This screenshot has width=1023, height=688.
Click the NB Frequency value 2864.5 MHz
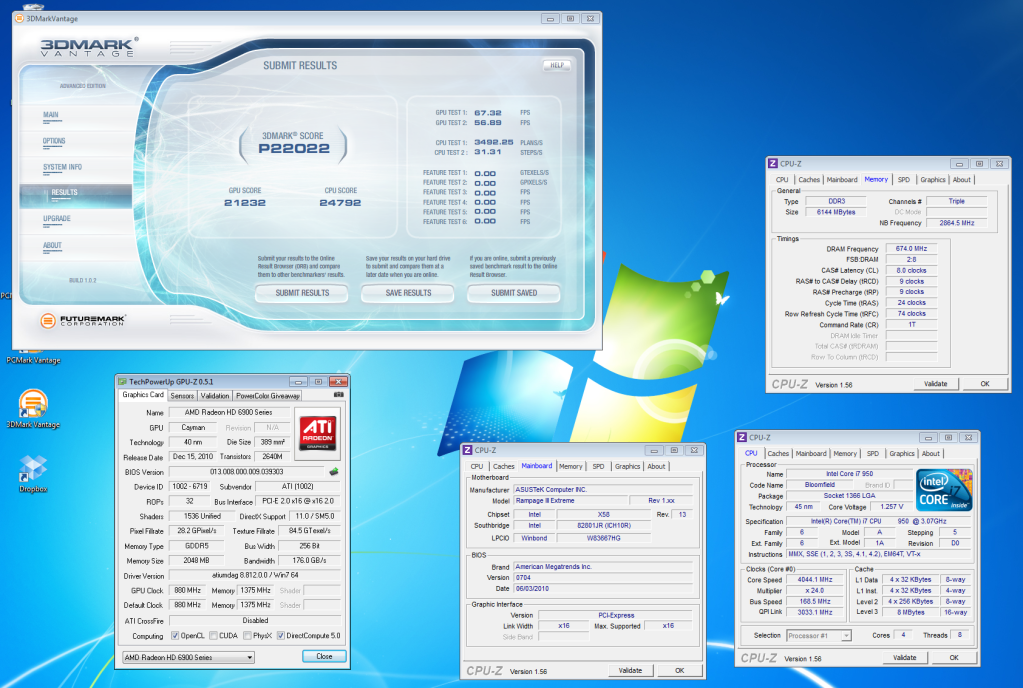point(956,223)
